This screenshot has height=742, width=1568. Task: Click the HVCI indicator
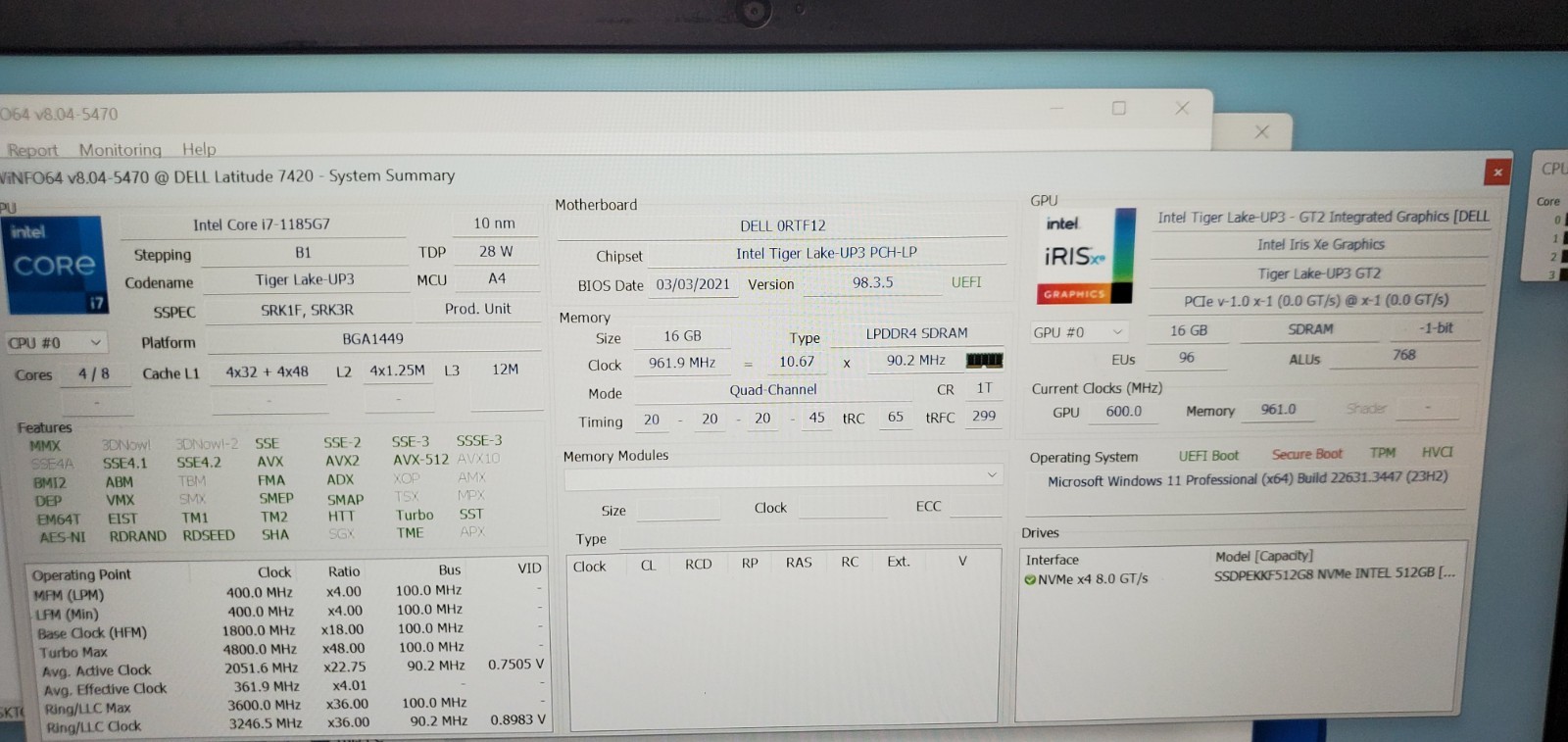[1437, 452]
